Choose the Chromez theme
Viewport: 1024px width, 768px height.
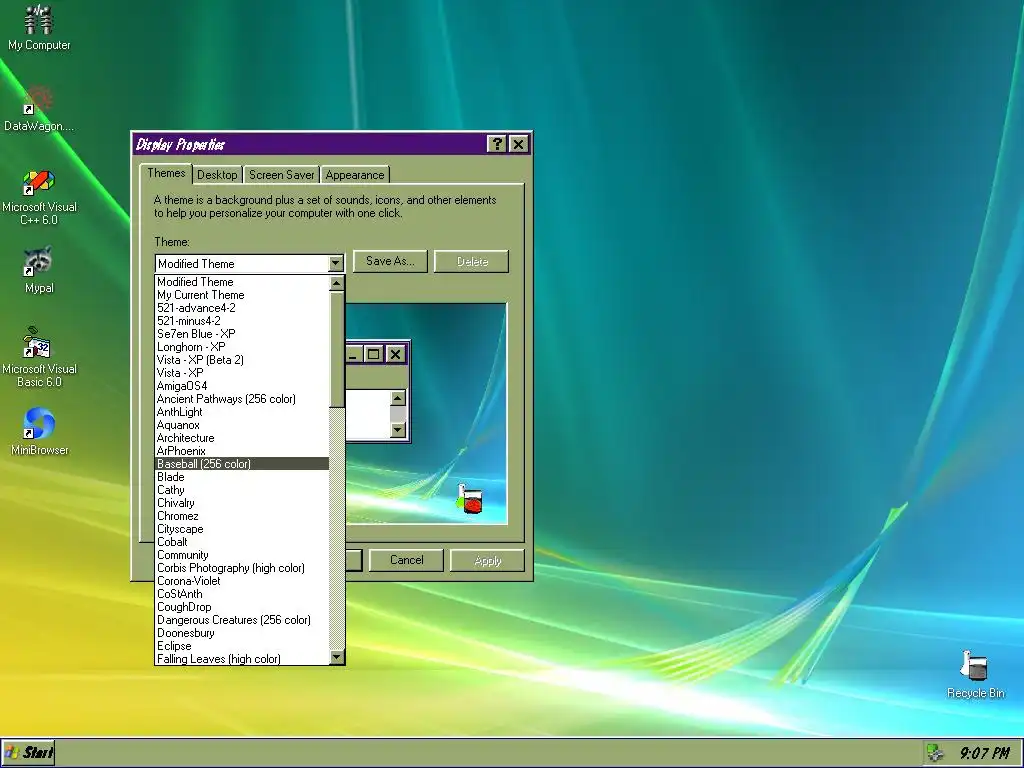click(242, 516)
